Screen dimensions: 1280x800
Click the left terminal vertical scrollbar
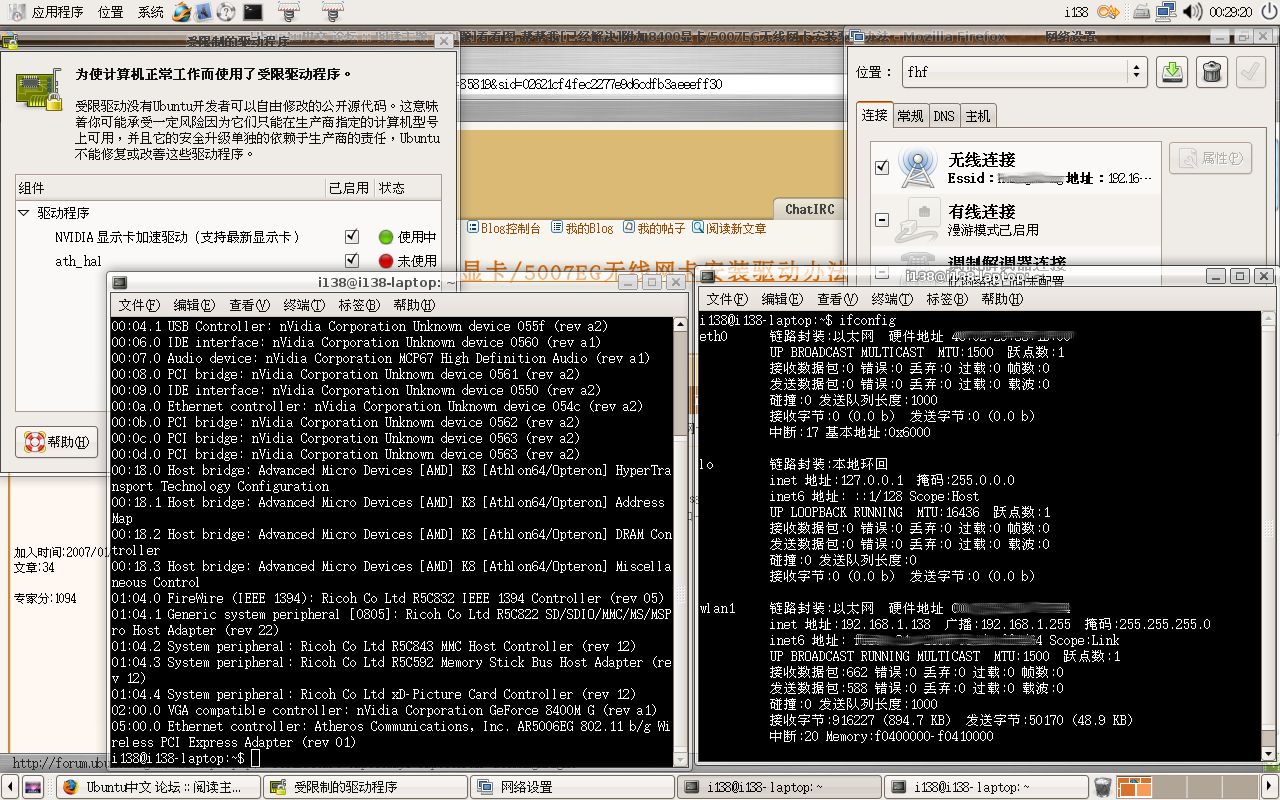[x=682, y=542]
